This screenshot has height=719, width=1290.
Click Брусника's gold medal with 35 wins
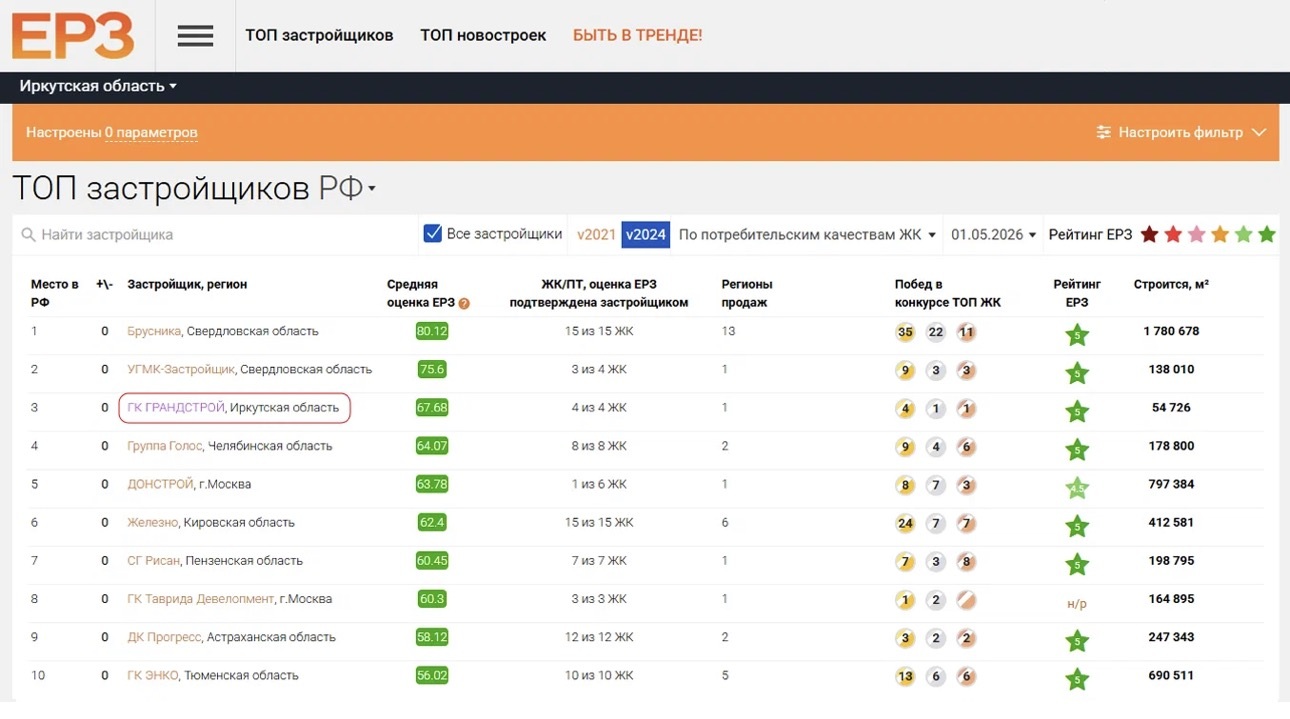pos(906,332)
